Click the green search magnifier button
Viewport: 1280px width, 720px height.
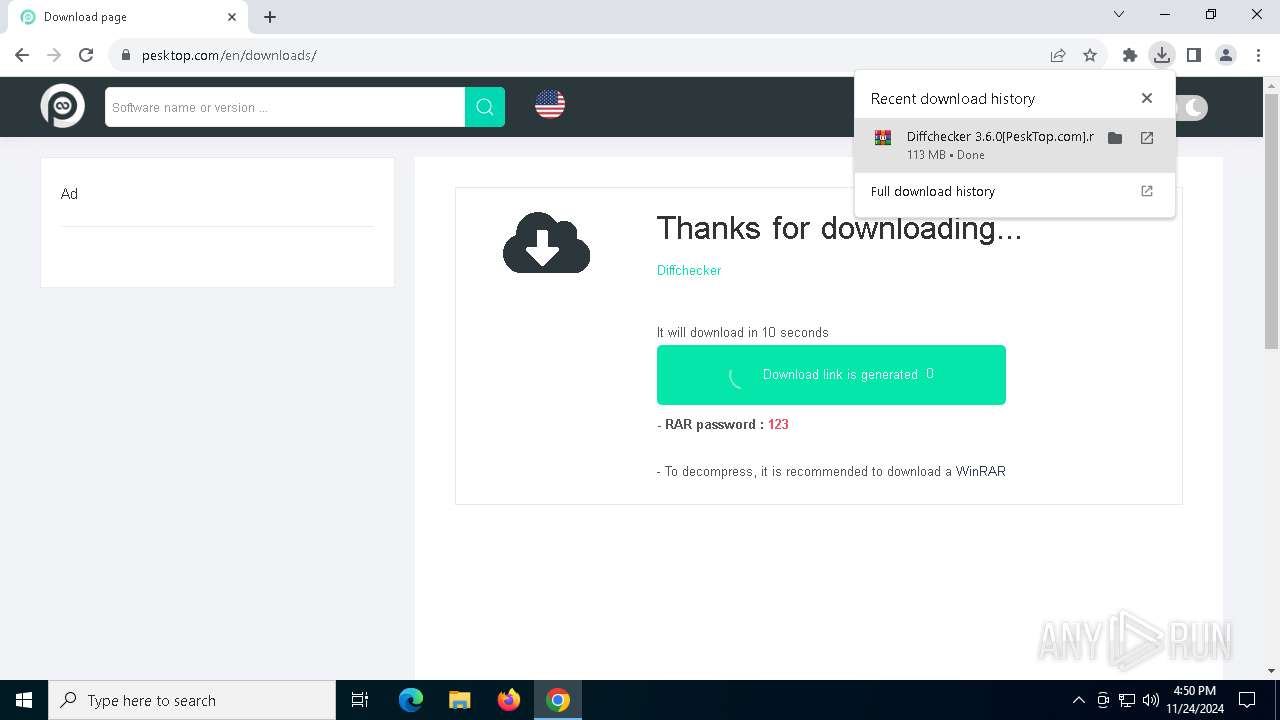[485, 107]
